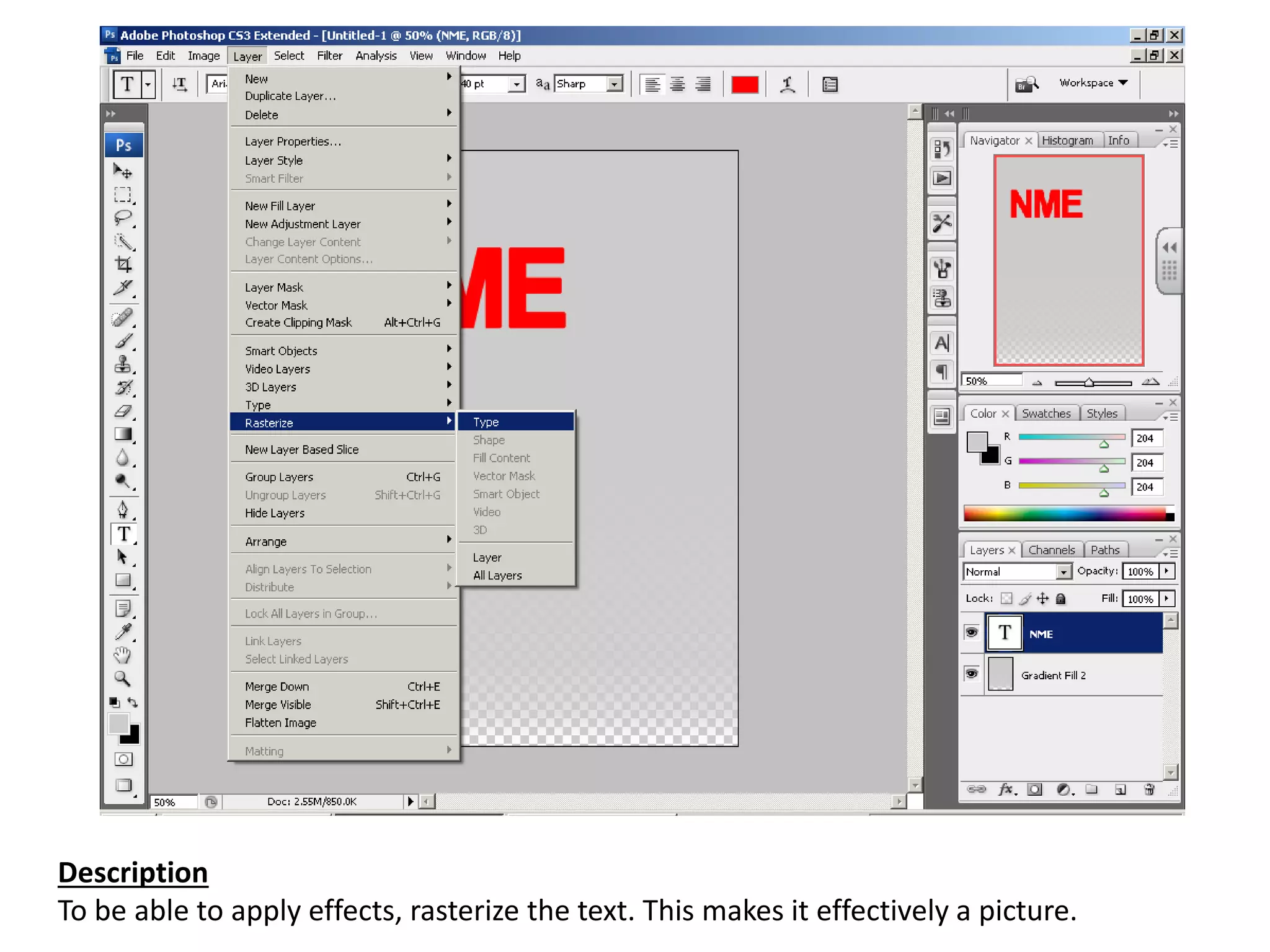Select the Slice tool
Viewport: 1270px width, 952px height.
(123, 288)
